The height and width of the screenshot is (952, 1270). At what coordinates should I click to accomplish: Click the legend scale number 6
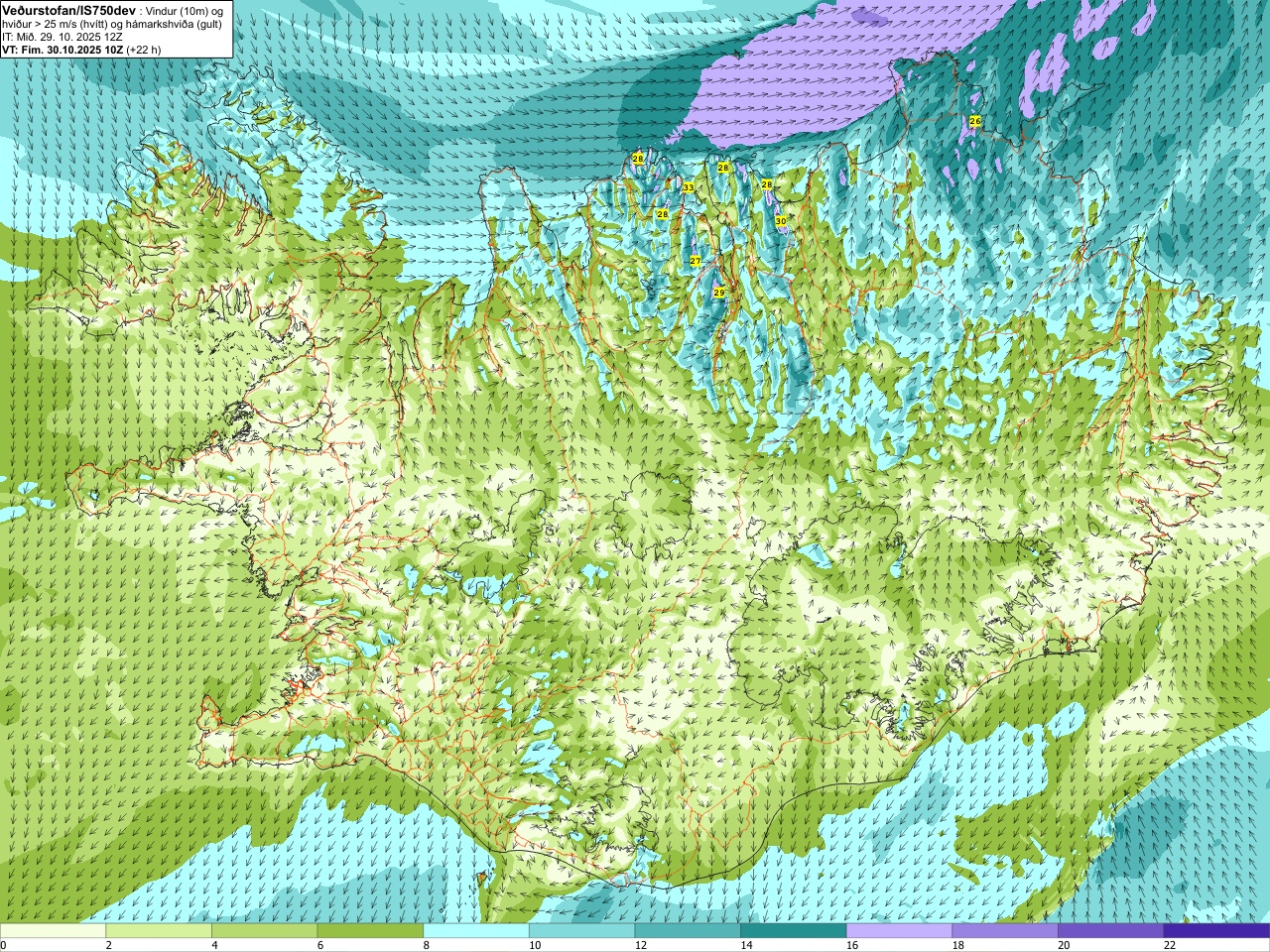(320, 945)
